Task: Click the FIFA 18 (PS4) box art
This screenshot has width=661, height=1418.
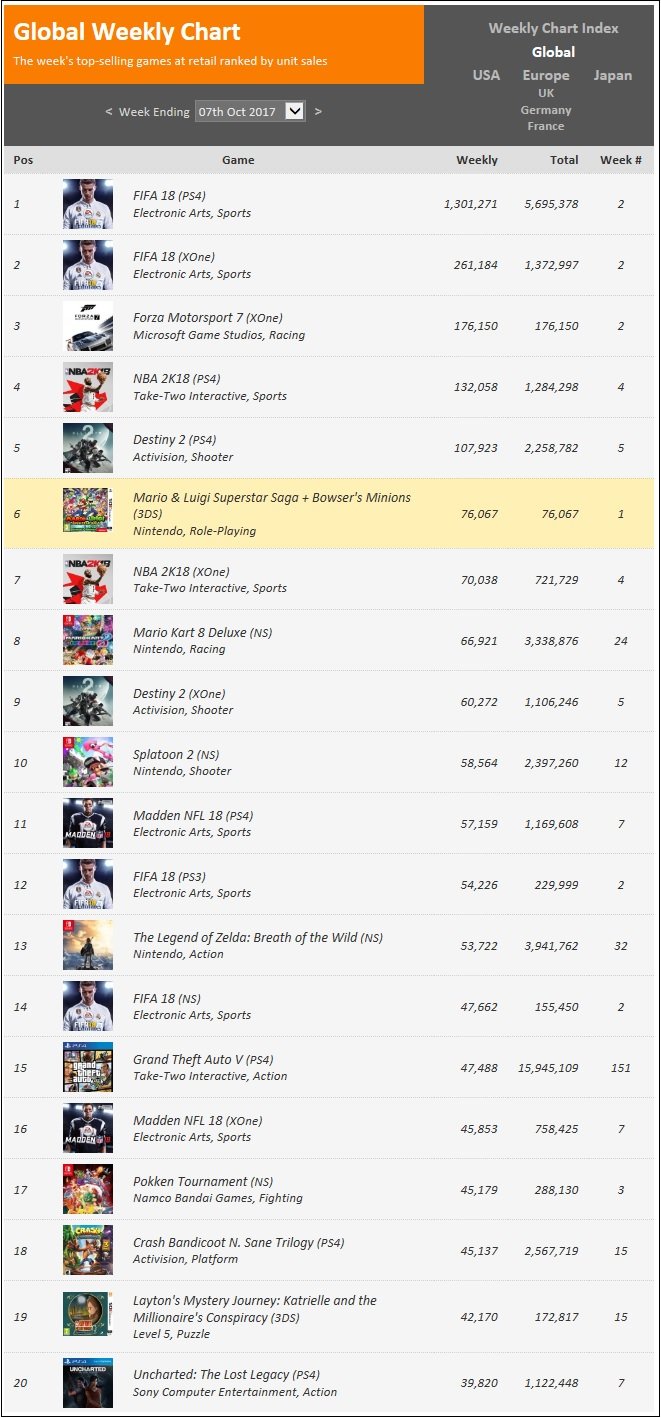Action: tap(88, 204)
